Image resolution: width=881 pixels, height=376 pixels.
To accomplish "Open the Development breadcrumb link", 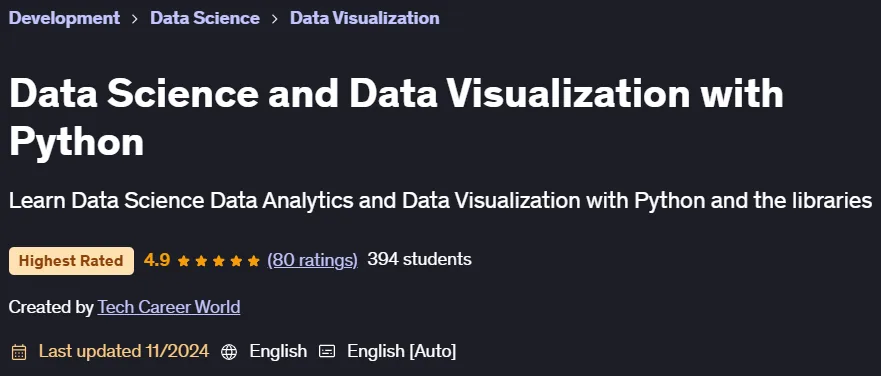I will pyautogui.click(x=65, y=18).
